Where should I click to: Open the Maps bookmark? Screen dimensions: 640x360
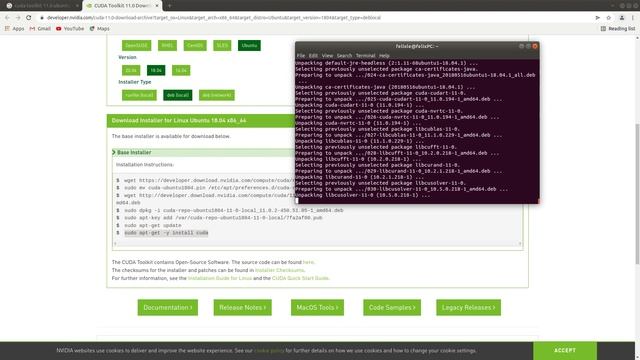(100, 29)
